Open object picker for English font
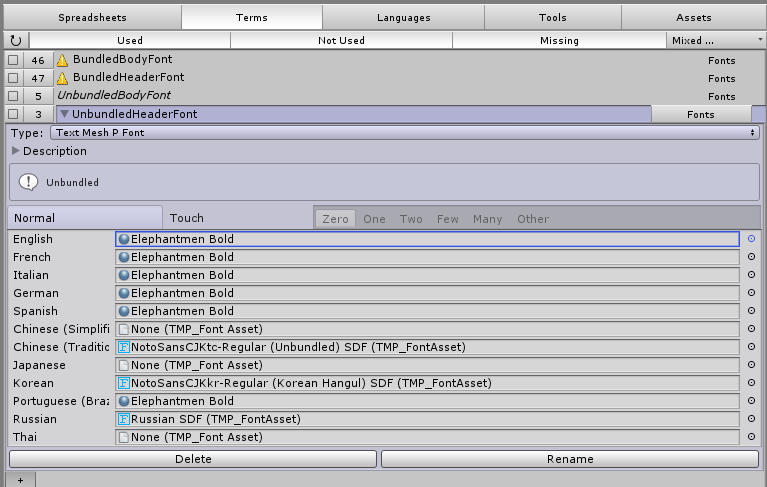 click(751, 239)
